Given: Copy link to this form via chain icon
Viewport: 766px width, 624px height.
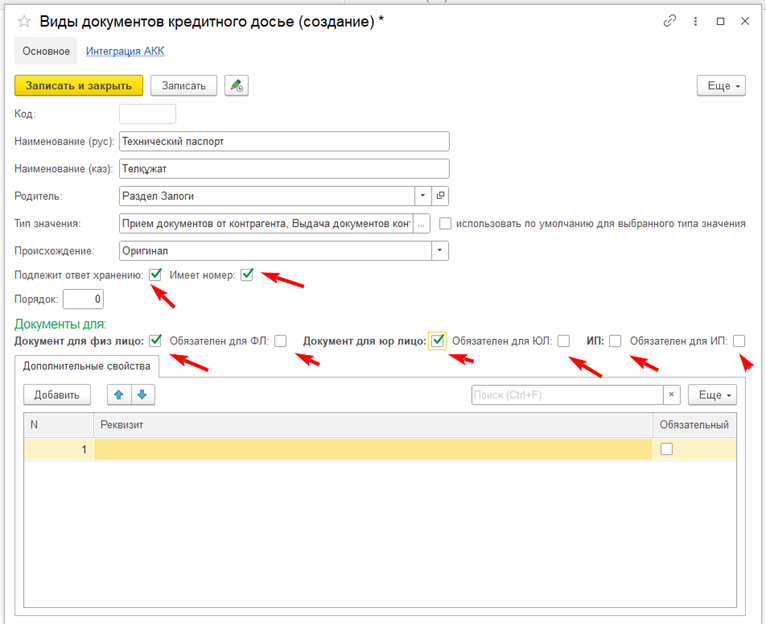Looking at the screenshot, I should tap(670, 21).
